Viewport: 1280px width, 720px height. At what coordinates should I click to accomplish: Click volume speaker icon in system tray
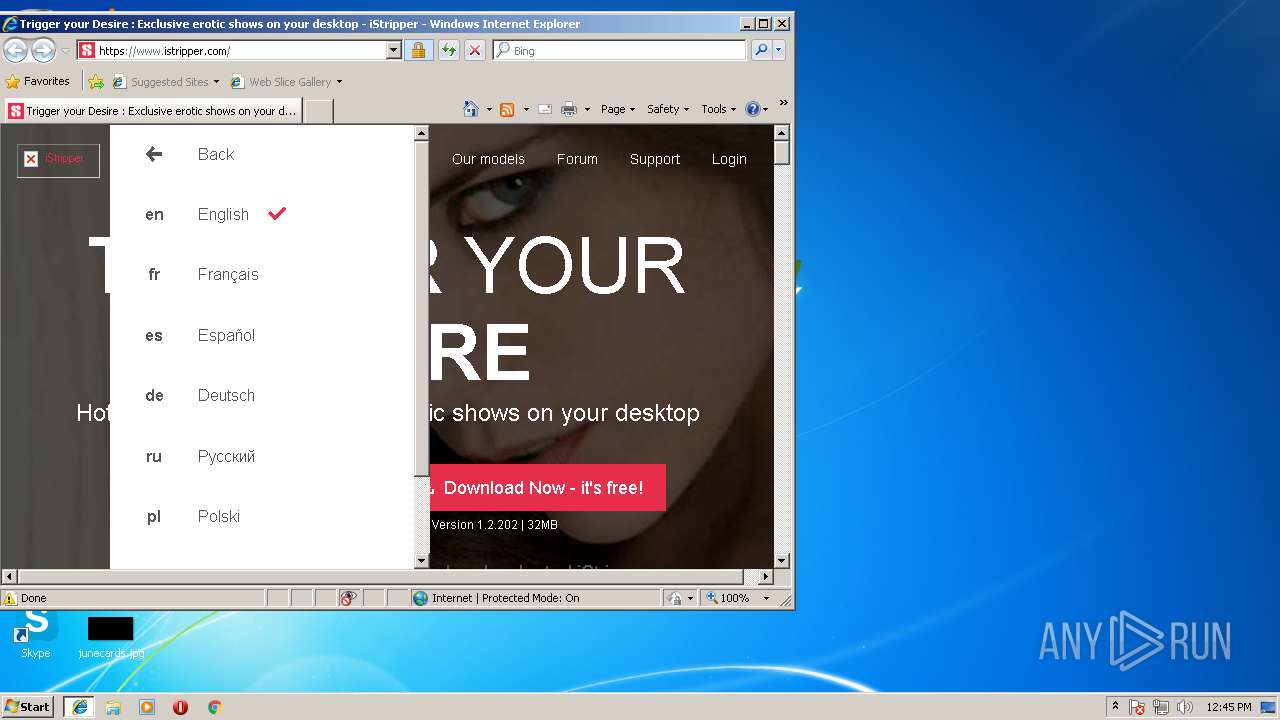1185,707
